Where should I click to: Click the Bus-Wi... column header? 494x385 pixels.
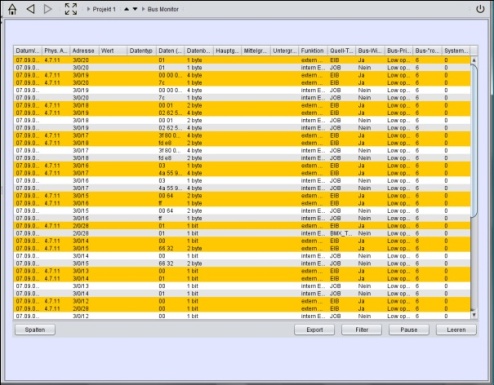click(370, 51)
